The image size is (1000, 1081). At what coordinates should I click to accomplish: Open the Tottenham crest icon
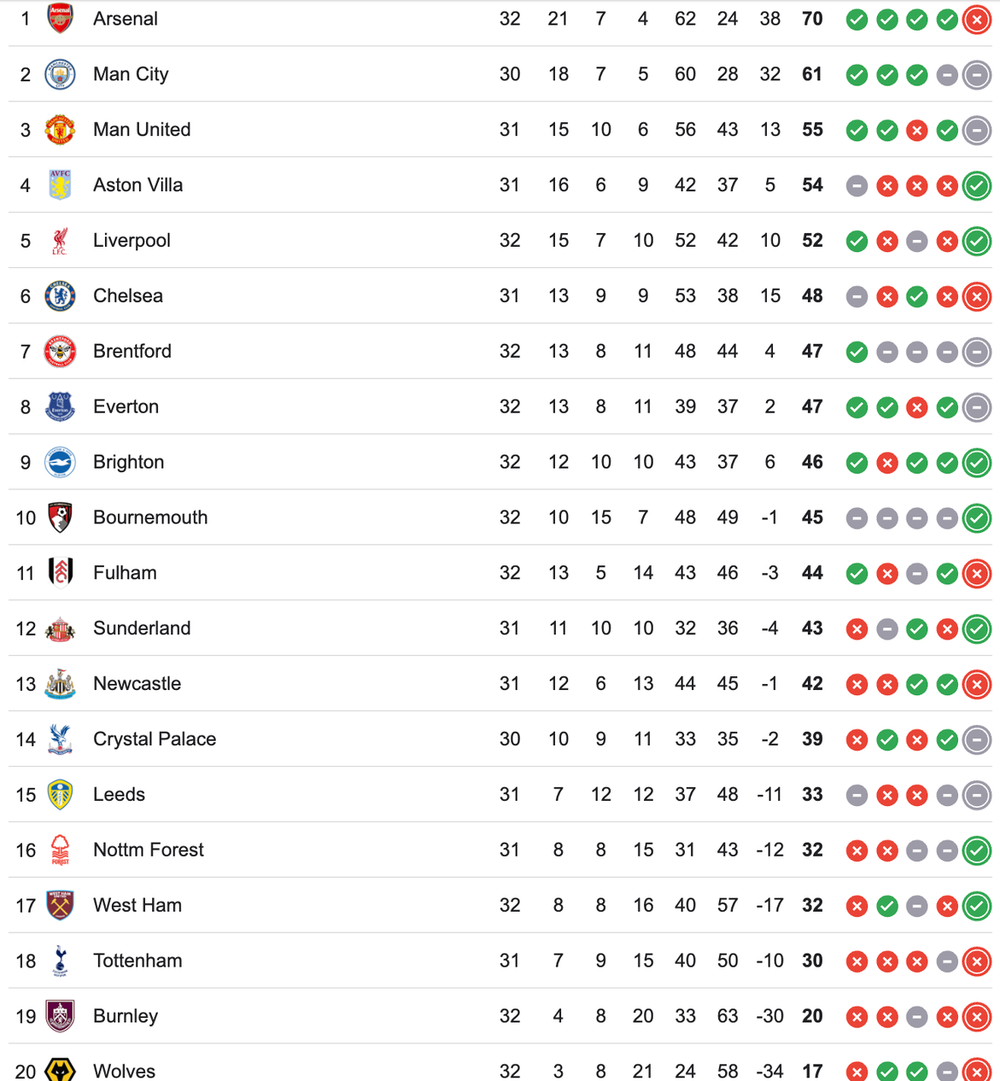click(x=60, y=961)
